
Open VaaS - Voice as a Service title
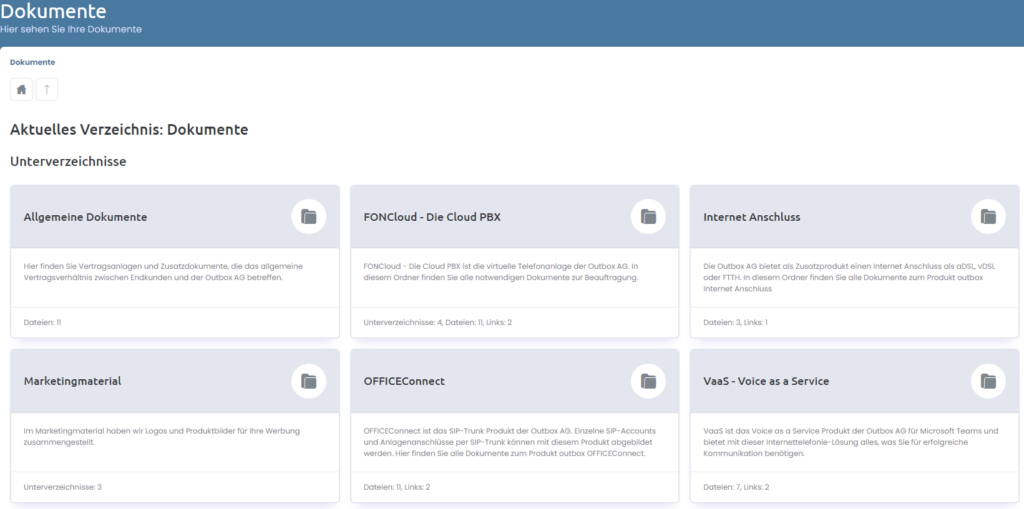click(766, 381)
